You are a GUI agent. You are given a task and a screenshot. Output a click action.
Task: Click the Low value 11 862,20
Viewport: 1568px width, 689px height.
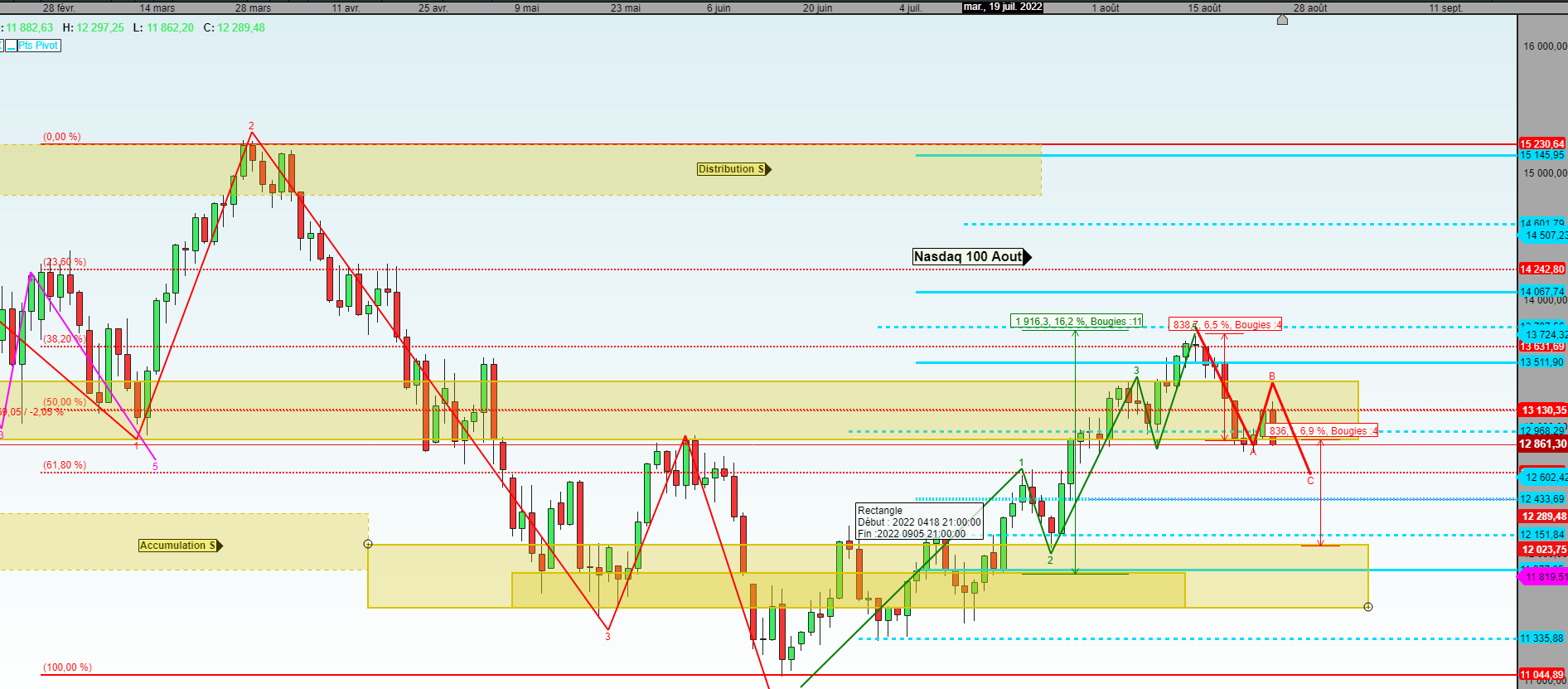point(170,27)
